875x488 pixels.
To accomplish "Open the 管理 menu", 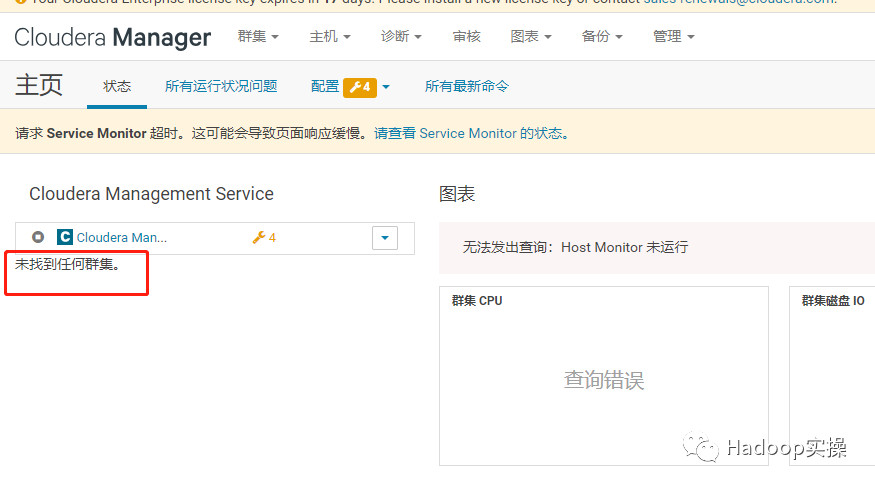I will click(674, 37).
